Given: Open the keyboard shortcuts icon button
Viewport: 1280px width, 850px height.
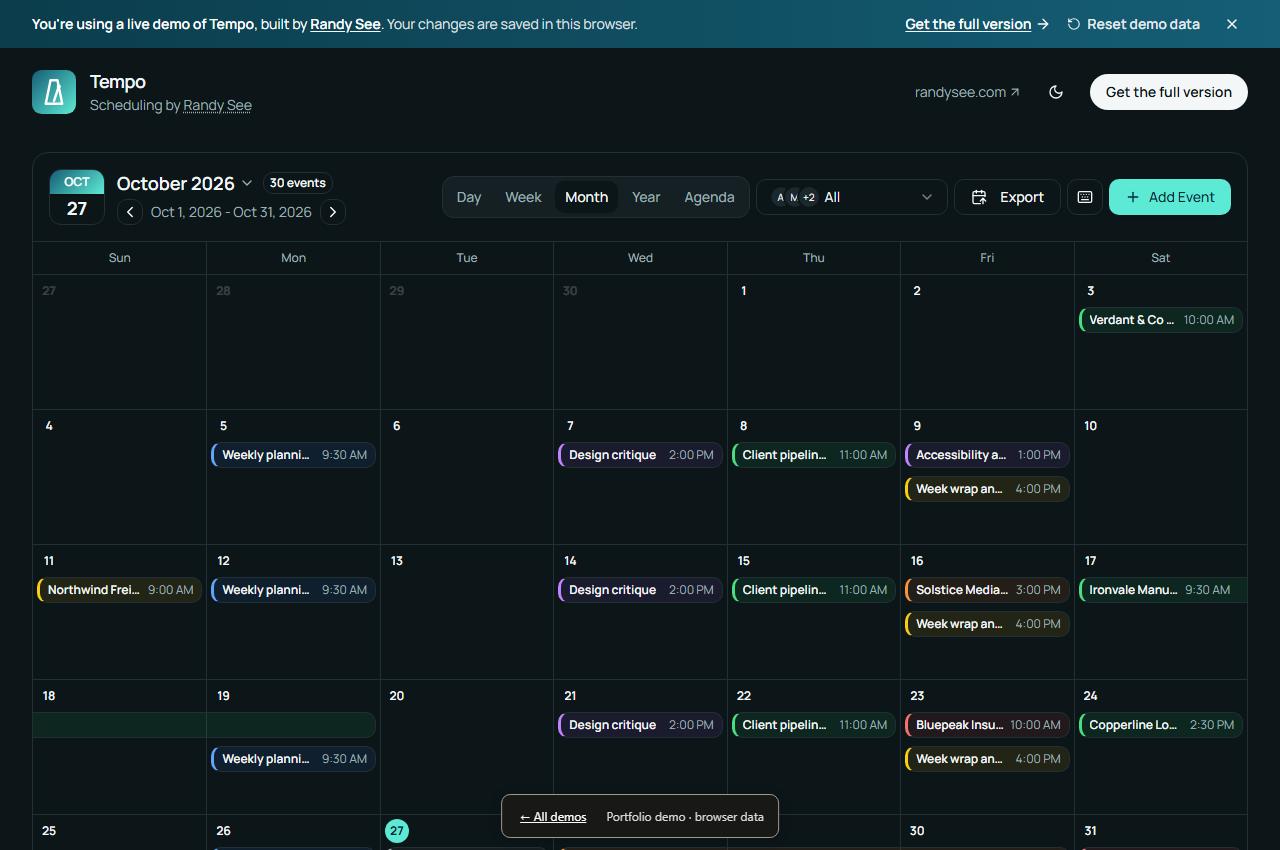Looking at the screenshot, I should [1085, 197].
